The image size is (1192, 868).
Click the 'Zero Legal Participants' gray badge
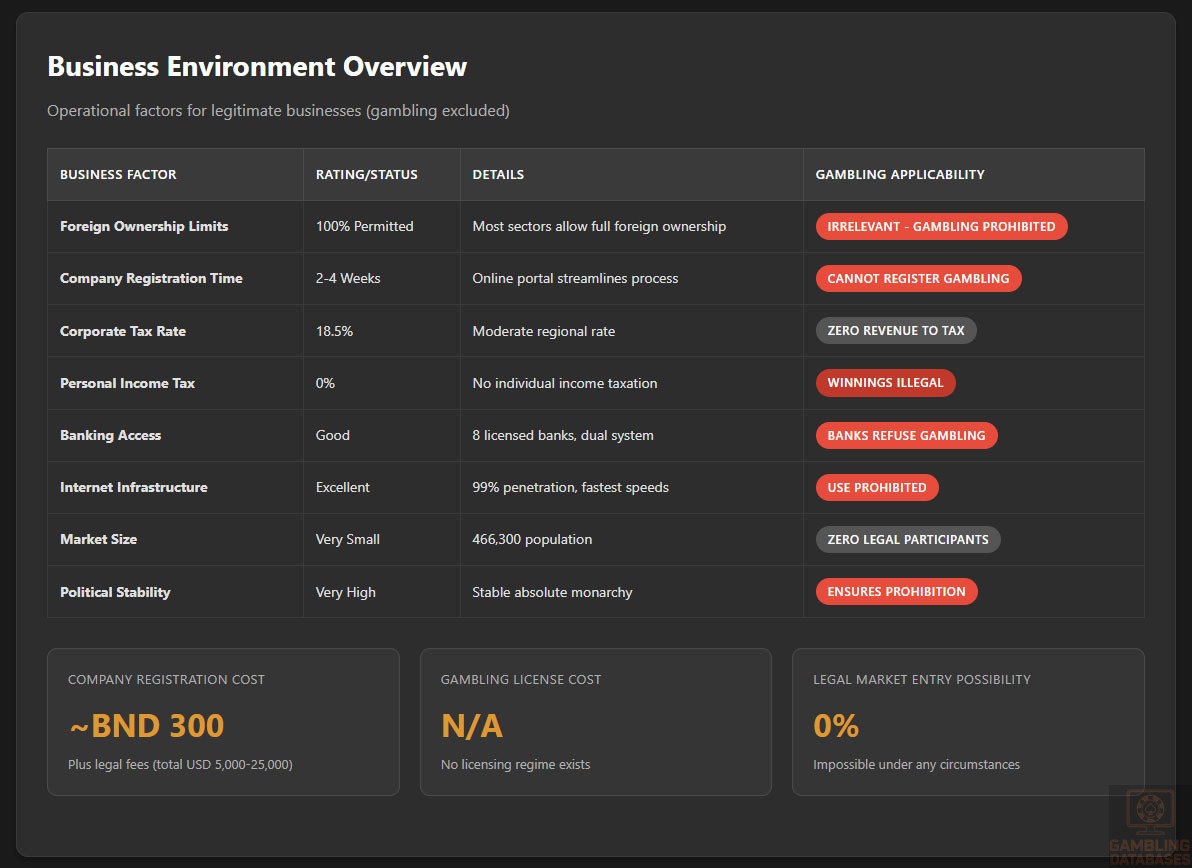point(907,540)
